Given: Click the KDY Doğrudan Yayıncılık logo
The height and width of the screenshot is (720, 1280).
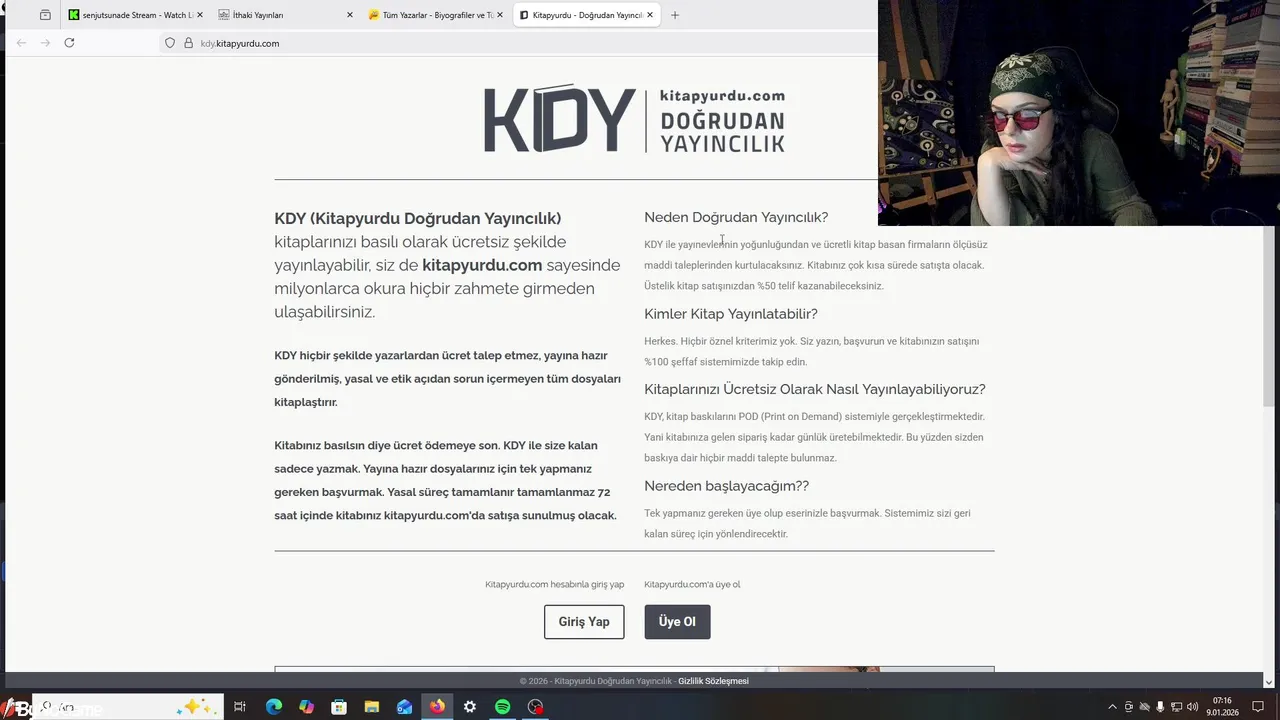Looking at the screenshot, I should point(634,119).
